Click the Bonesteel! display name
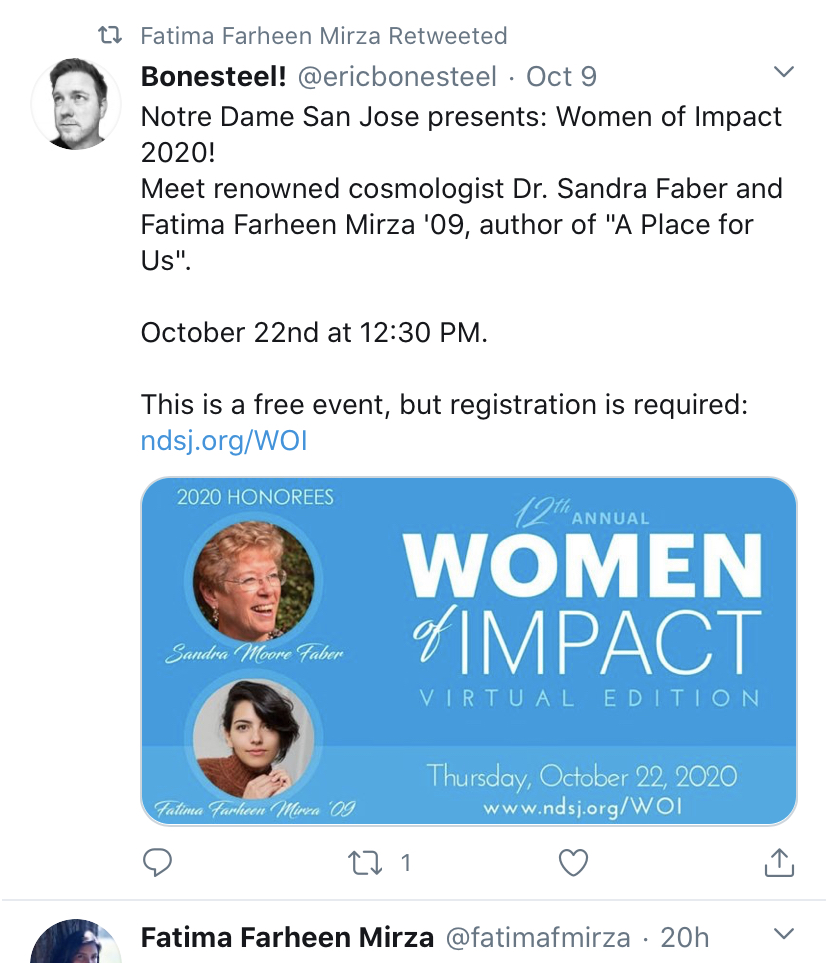The height and width of the screenshot is (963, 828). [x=214, y=77]
